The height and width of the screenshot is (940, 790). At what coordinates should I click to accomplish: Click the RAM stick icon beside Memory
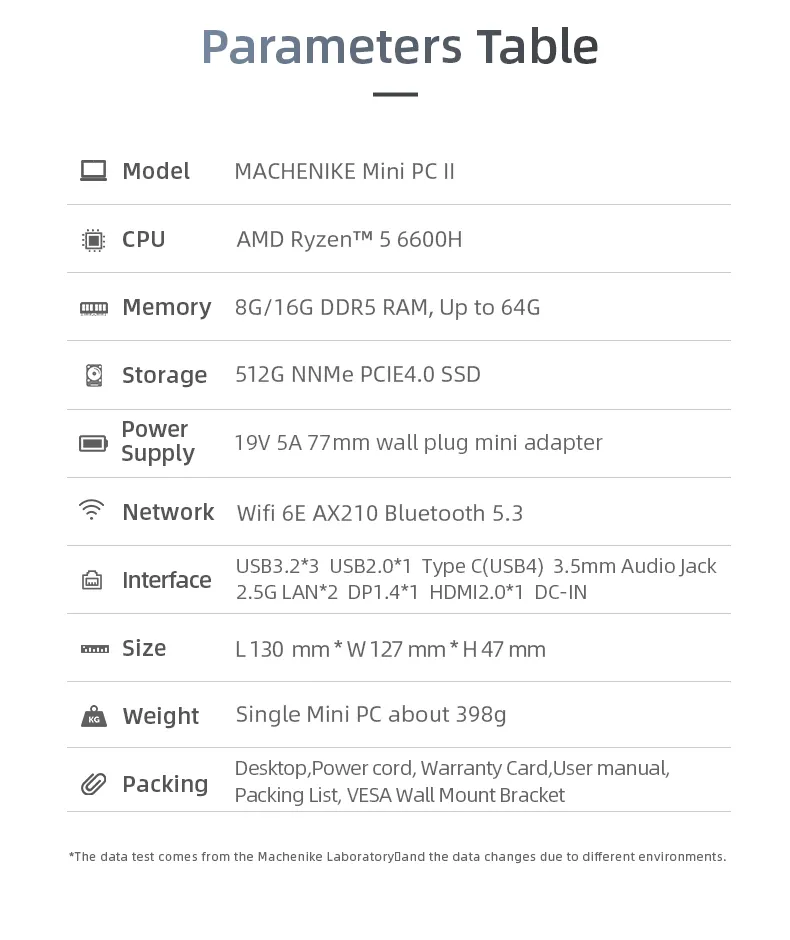coord(94,308)
